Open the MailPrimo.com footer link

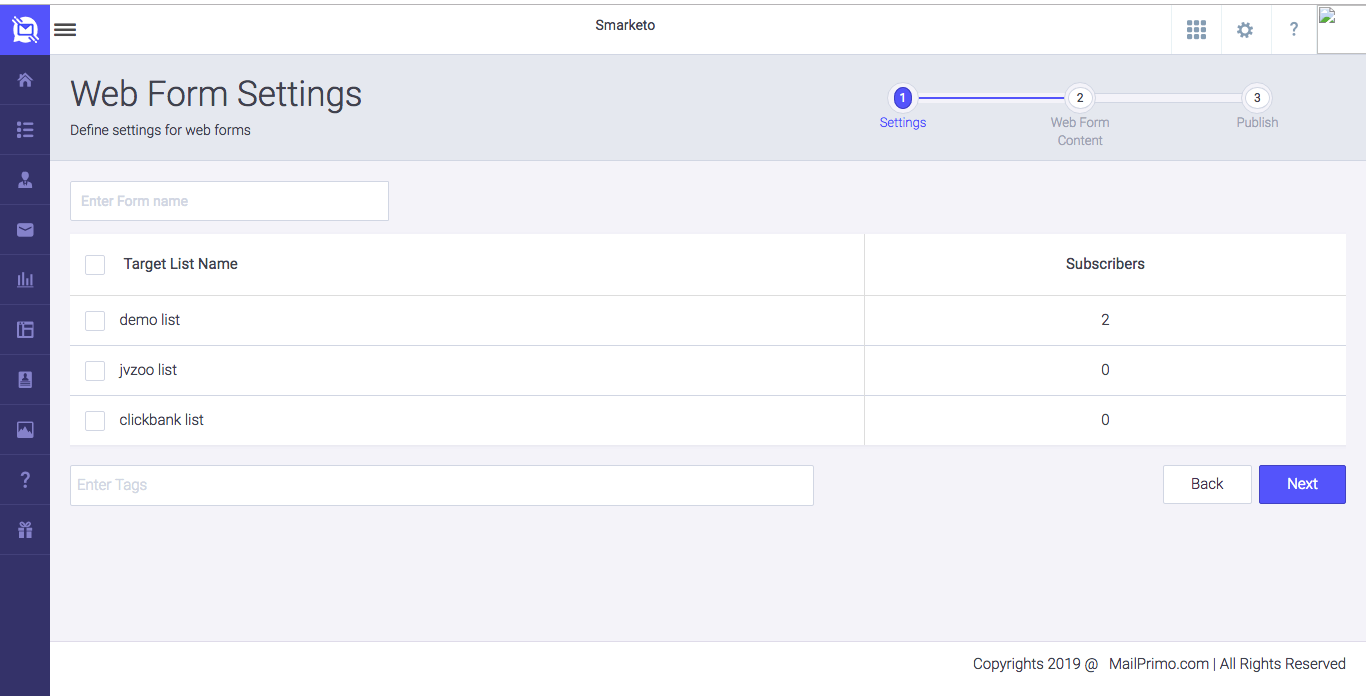(1158, 664)
